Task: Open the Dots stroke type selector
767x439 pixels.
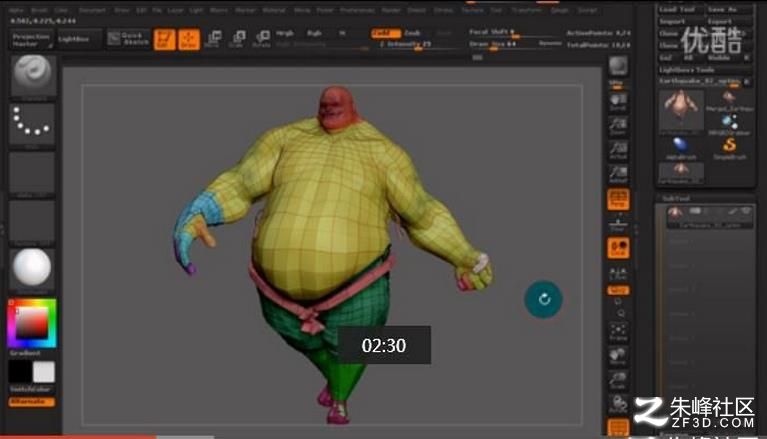Action: click(x=33, y=124)
